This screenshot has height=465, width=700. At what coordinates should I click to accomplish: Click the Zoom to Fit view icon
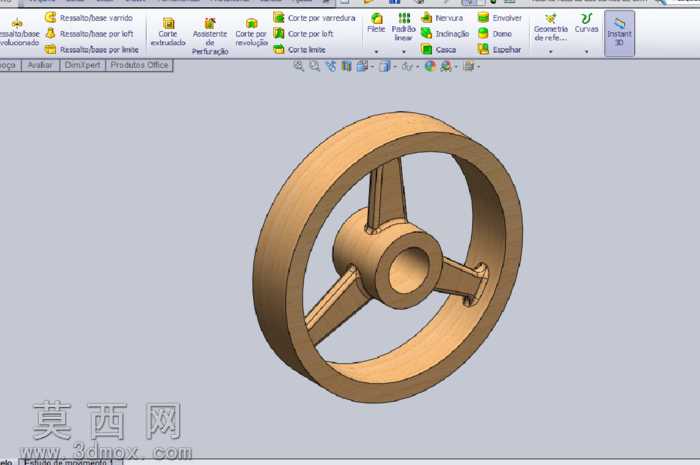coord(298,66)
